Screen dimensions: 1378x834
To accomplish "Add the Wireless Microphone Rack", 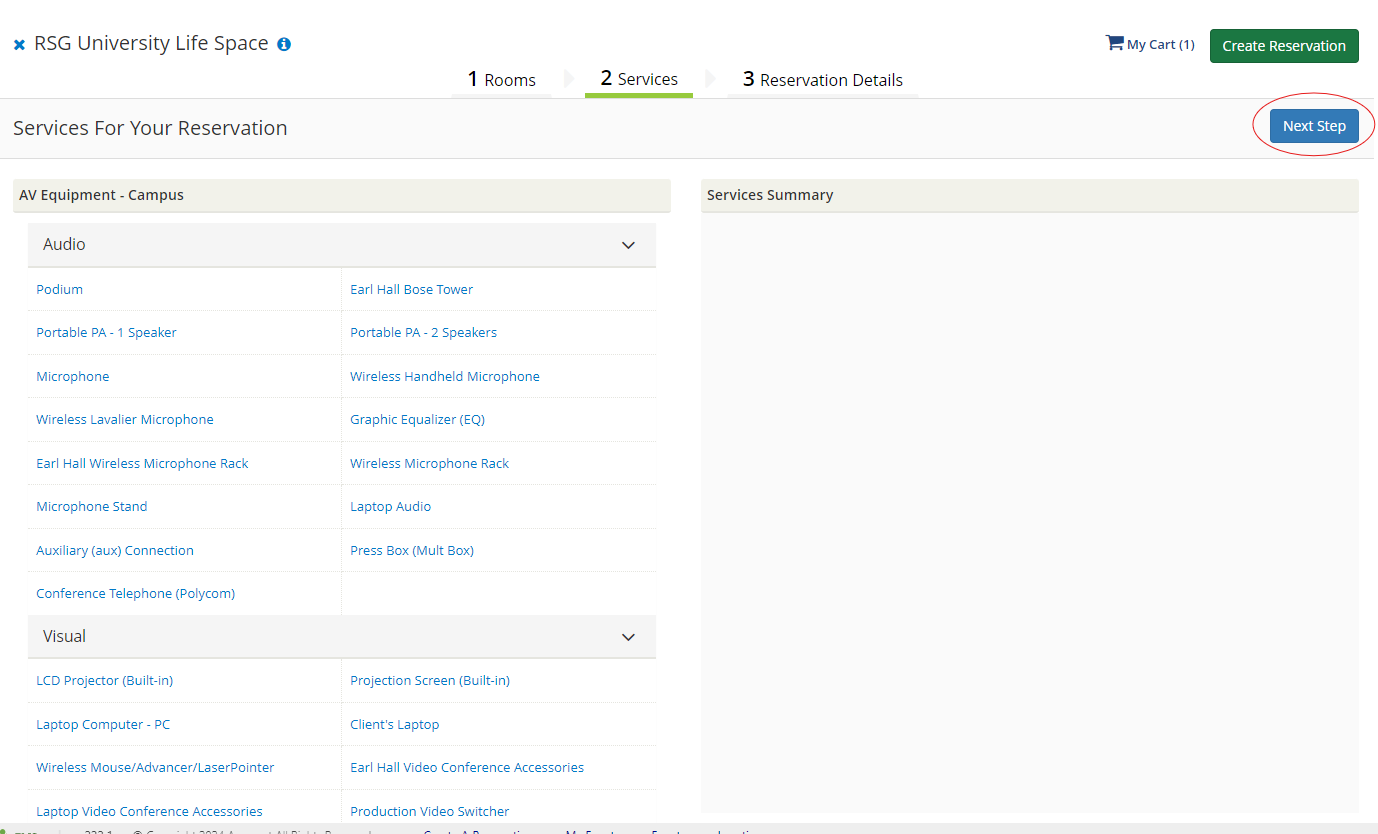I will [x=429, y=463].
